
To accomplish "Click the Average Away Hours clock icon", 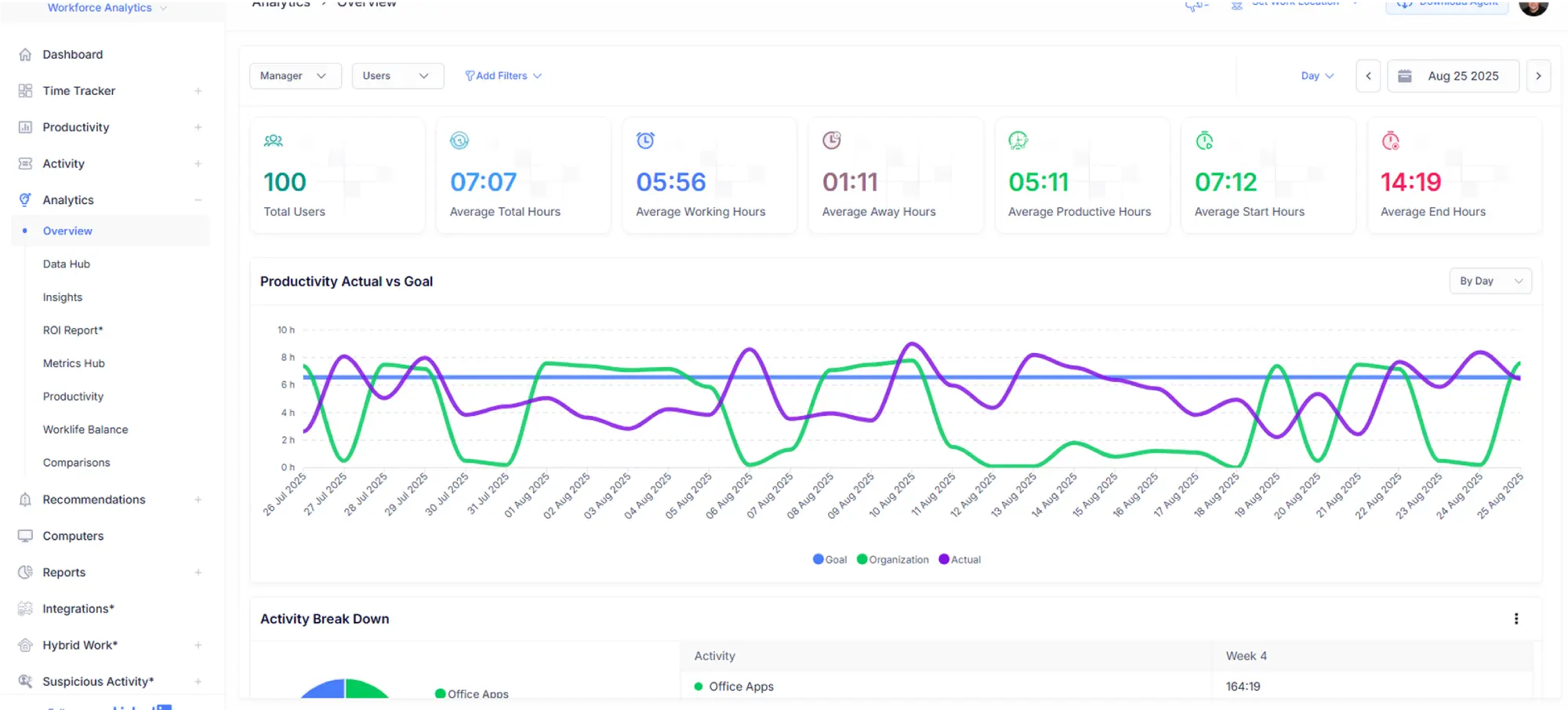I will 832,140.
